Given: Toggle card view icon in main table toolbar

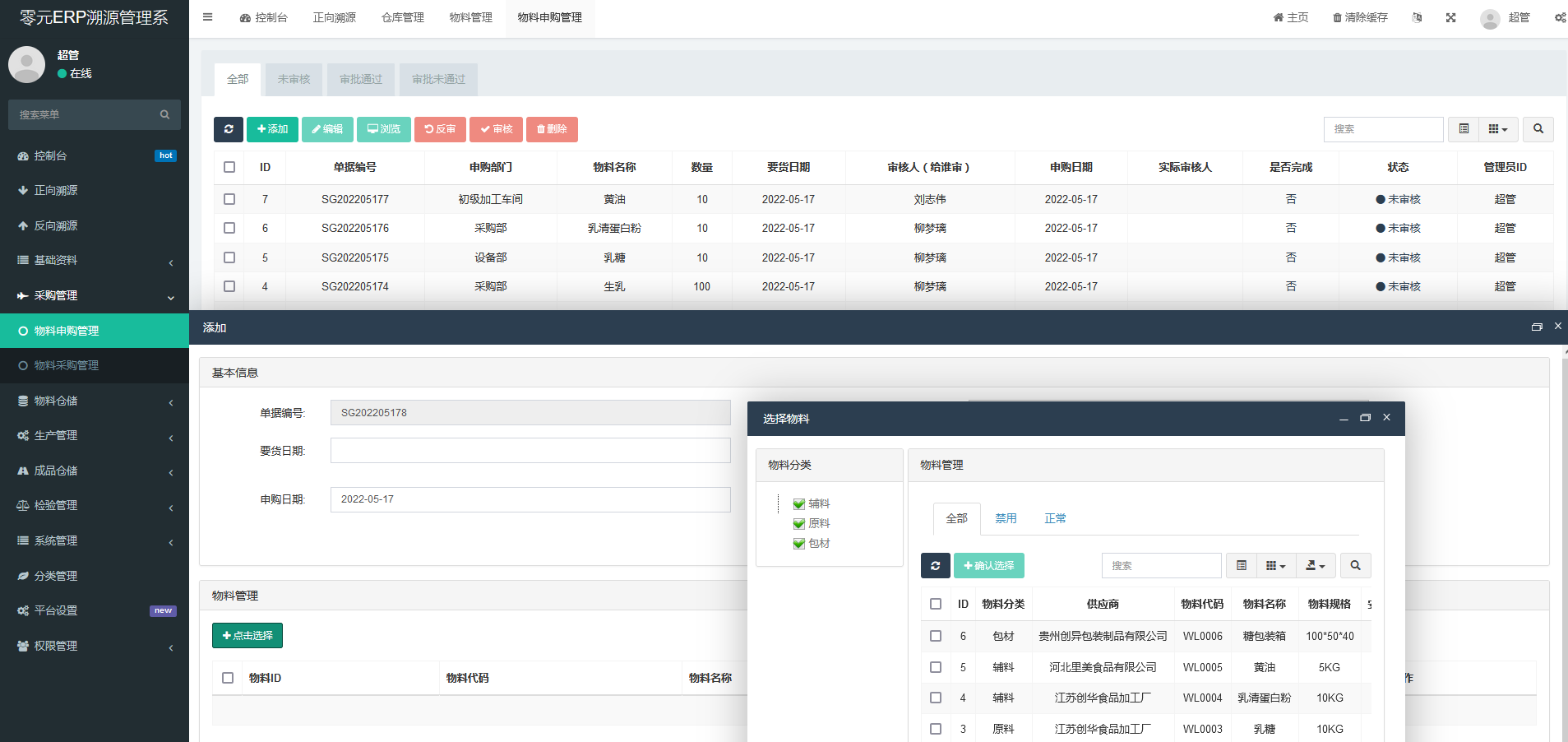Looking at the screenshot, I should (1464, 129).
